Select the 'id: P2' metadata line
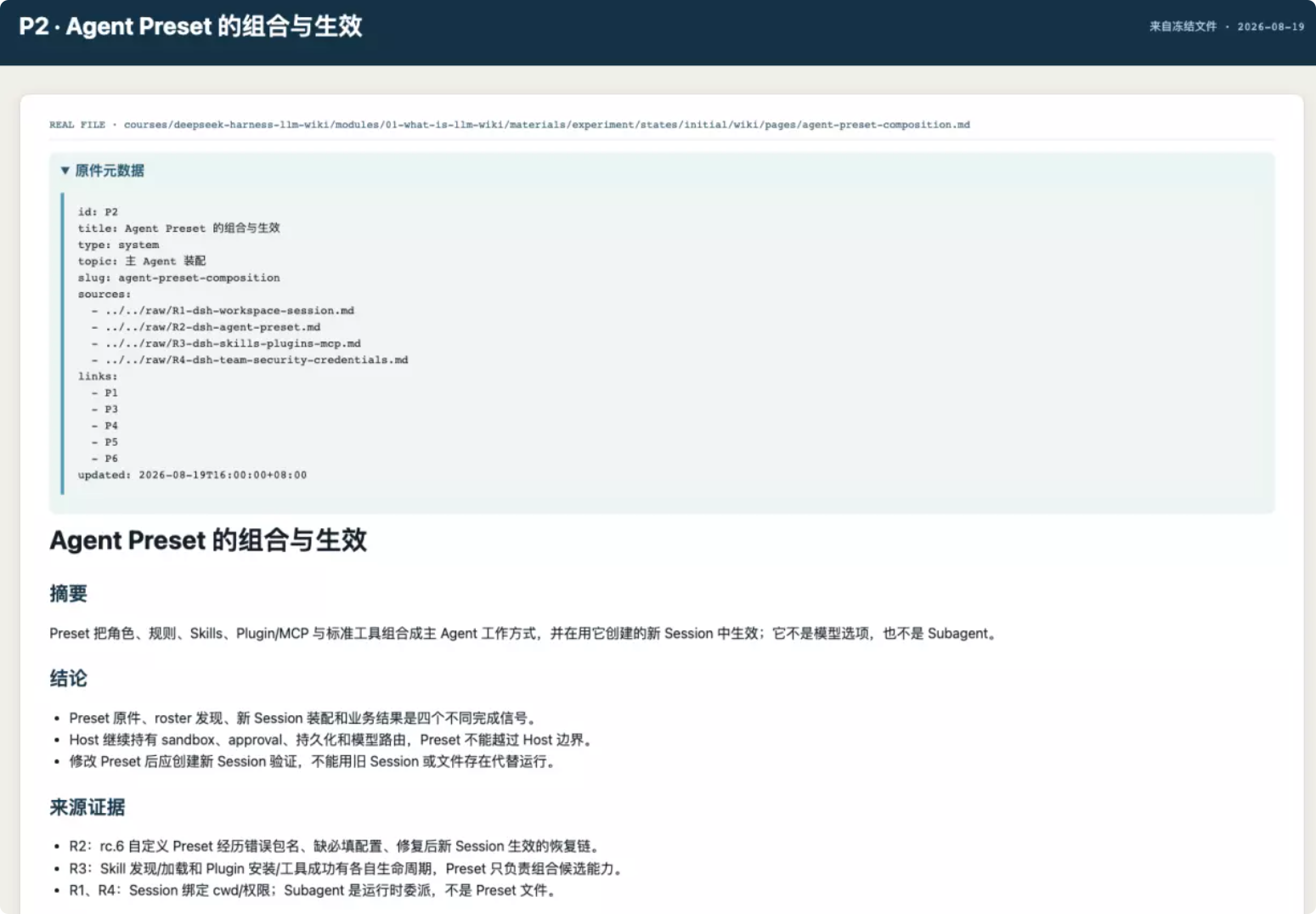 tap(98, 212)
